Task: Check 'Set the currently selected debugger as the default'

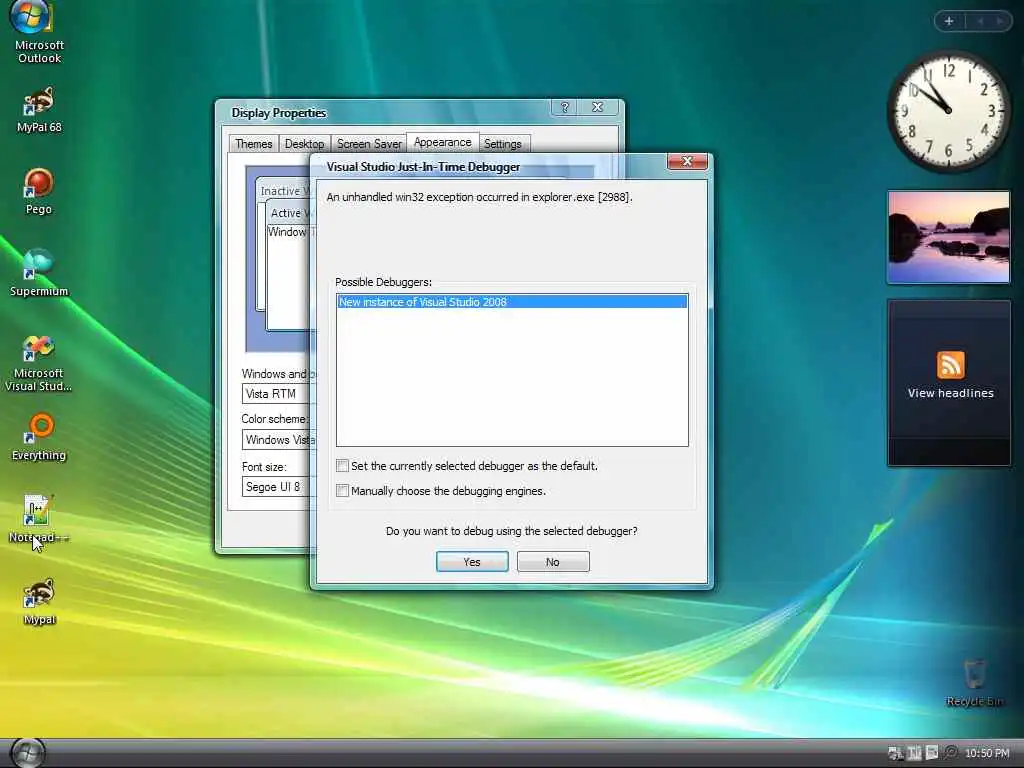Action: pos(342,466)
